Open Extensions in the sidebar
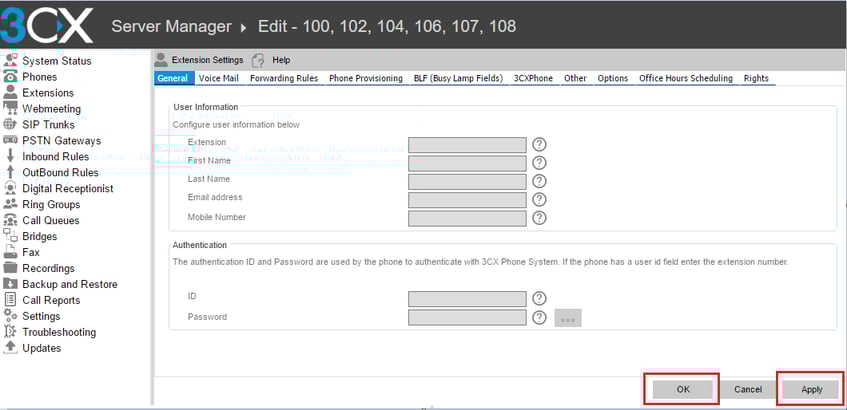Screen dimensions: 847x410 (x=48, y=93)
